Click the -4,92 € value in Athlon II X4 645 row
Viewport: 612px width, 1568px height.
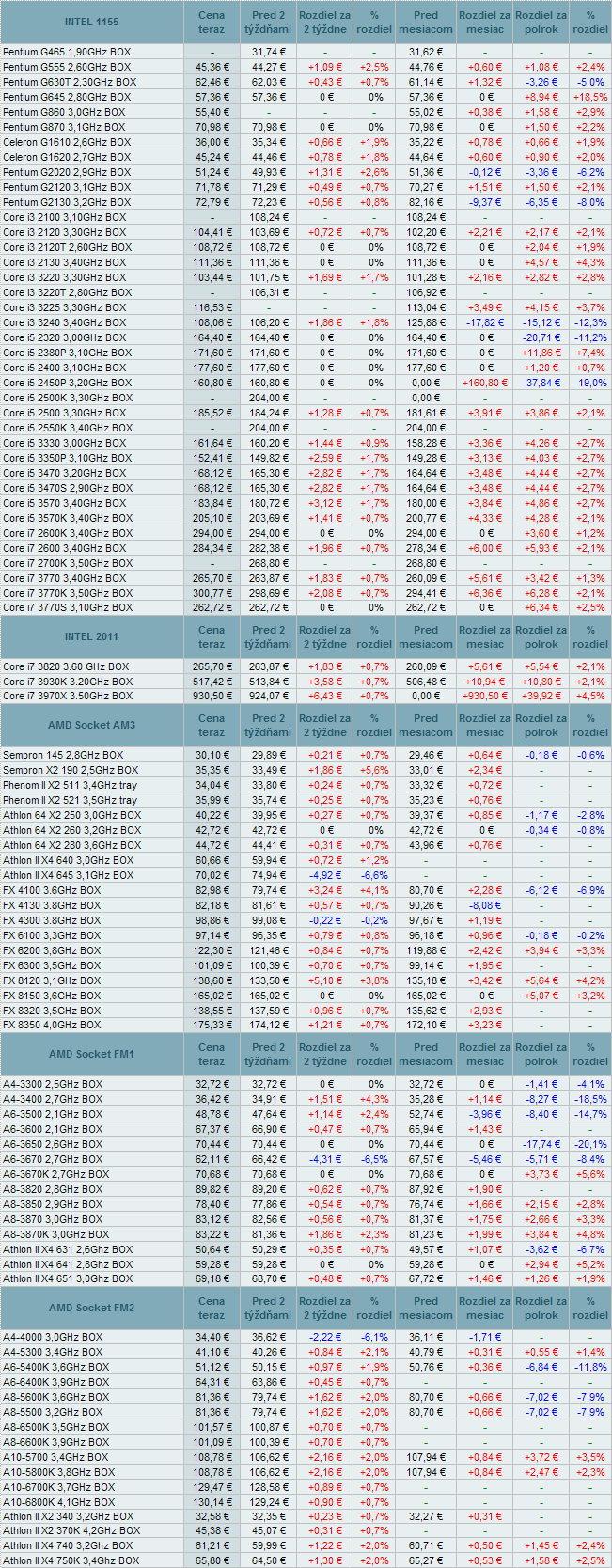(x=324, y=875)
